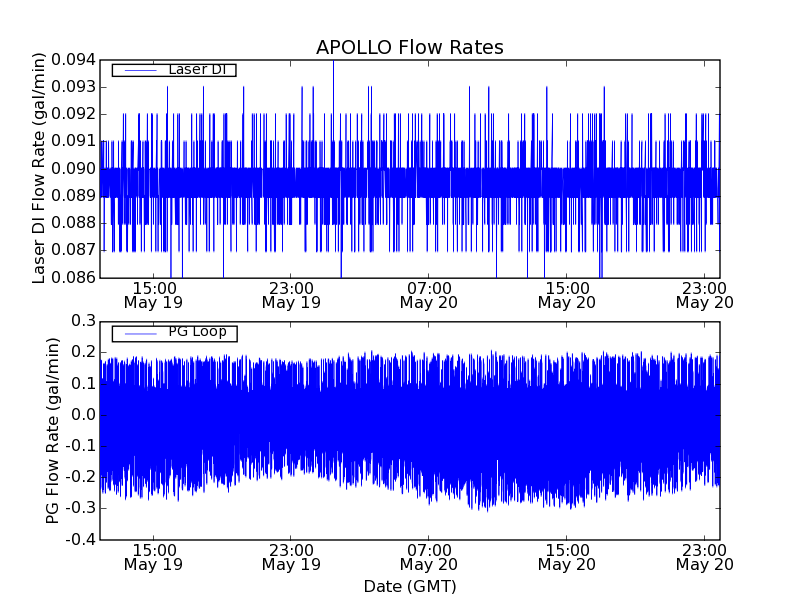Click the blue line sample in PG Loop legend
Viewport: 800px width, 600px height.
[x=139, y=333]
